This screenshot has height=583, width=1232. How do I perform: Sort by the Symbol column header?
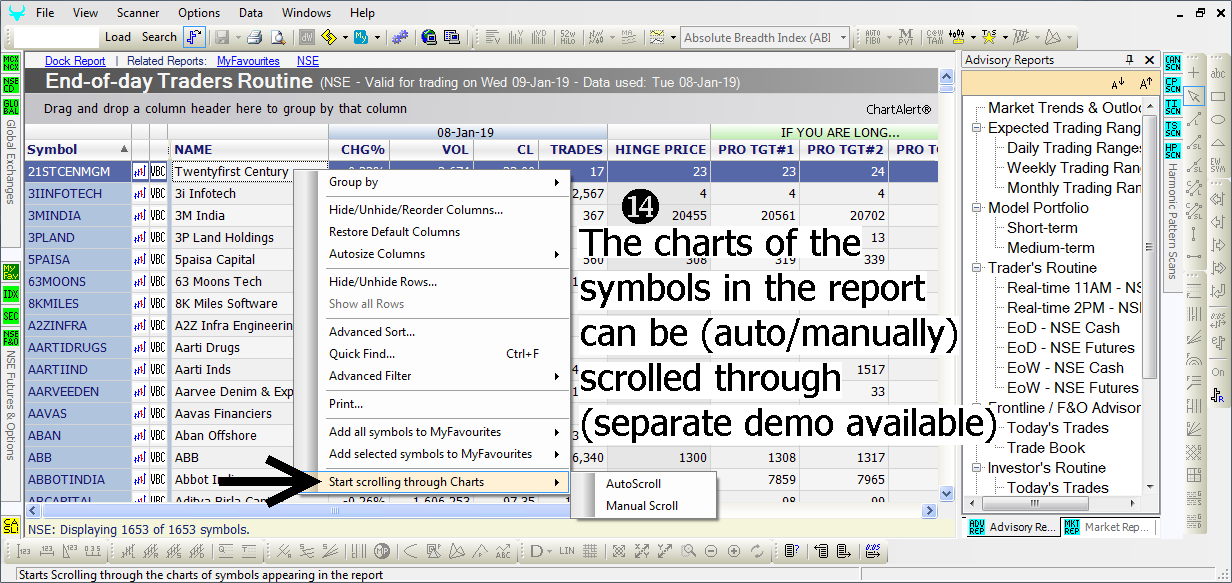[x=78, y=150]
